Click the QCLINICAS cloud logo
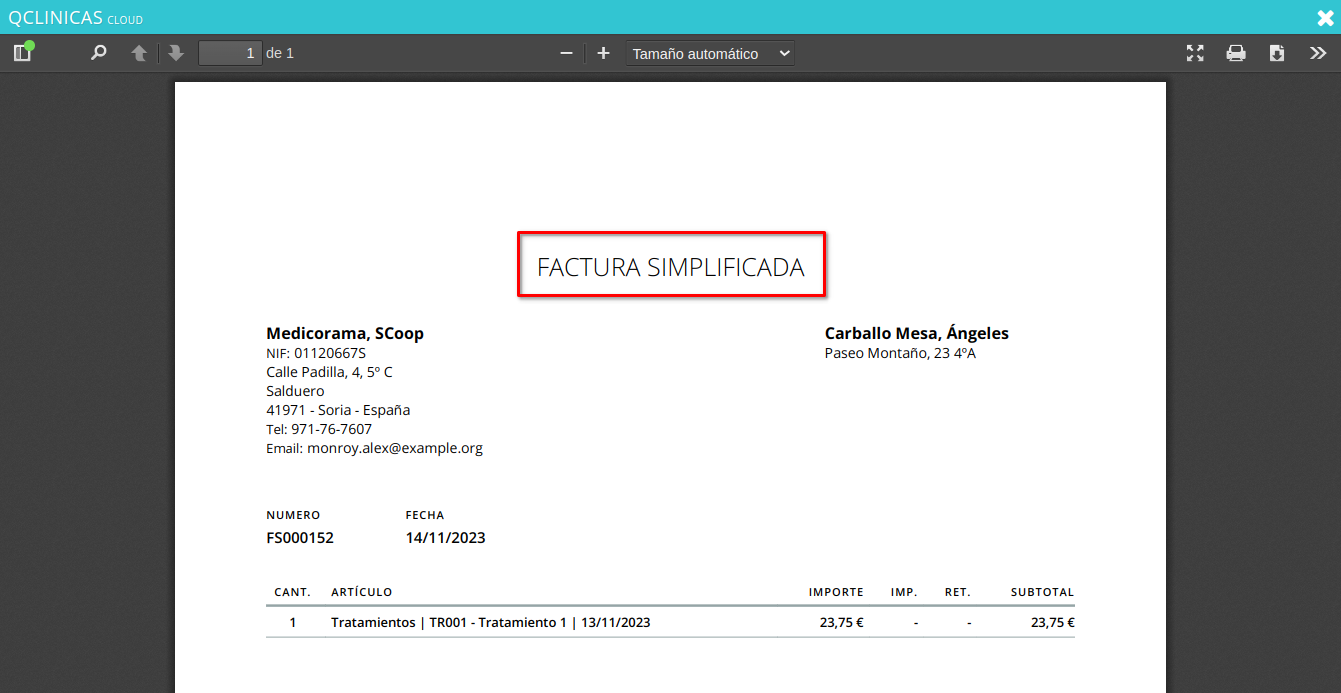 [75, 17]
